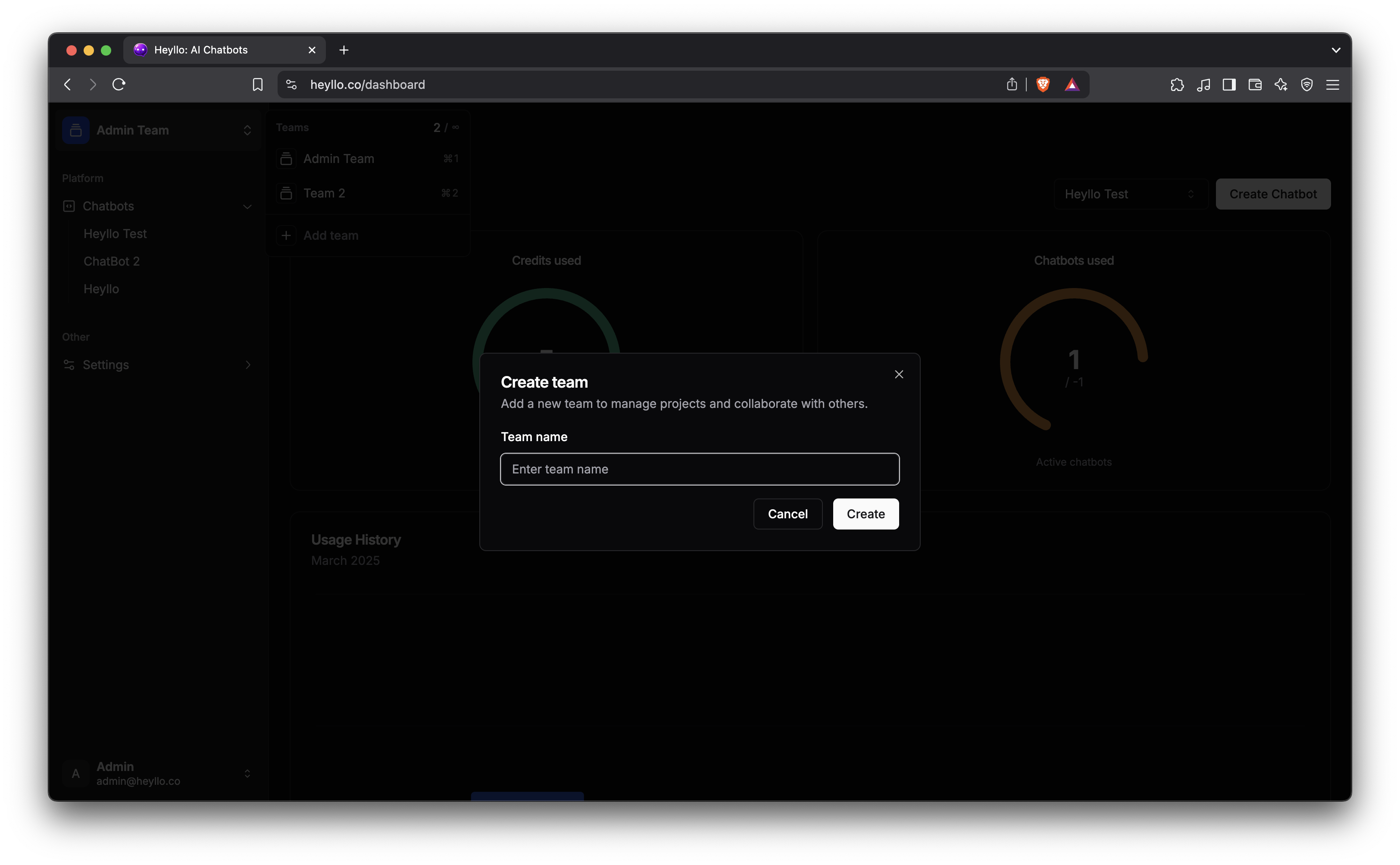
Task: Share this page icon
Action: click(1012, 85)
